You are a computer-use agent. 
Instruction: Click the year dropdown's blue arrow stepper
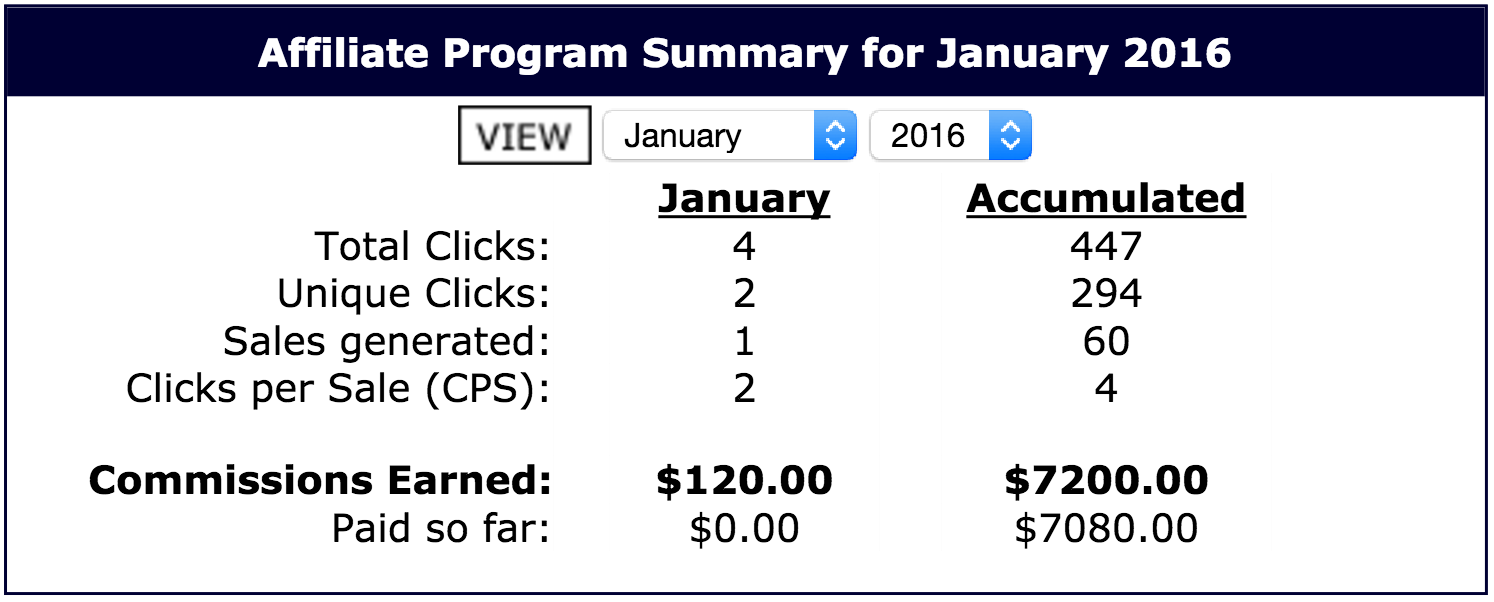coord(1010,135)
